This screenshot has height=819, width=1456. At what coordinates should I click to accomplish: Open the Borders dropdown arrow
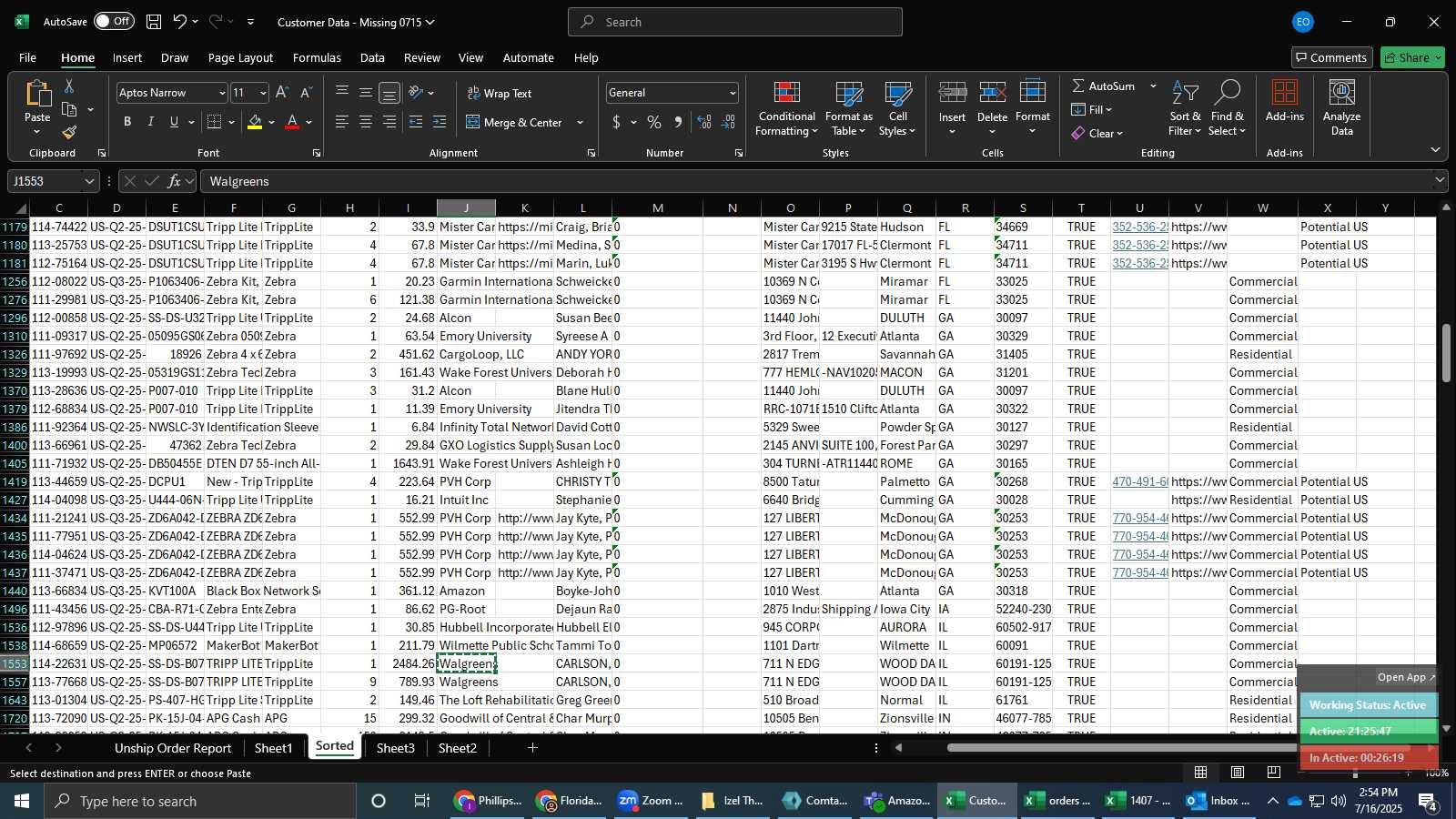coord(231,122)
